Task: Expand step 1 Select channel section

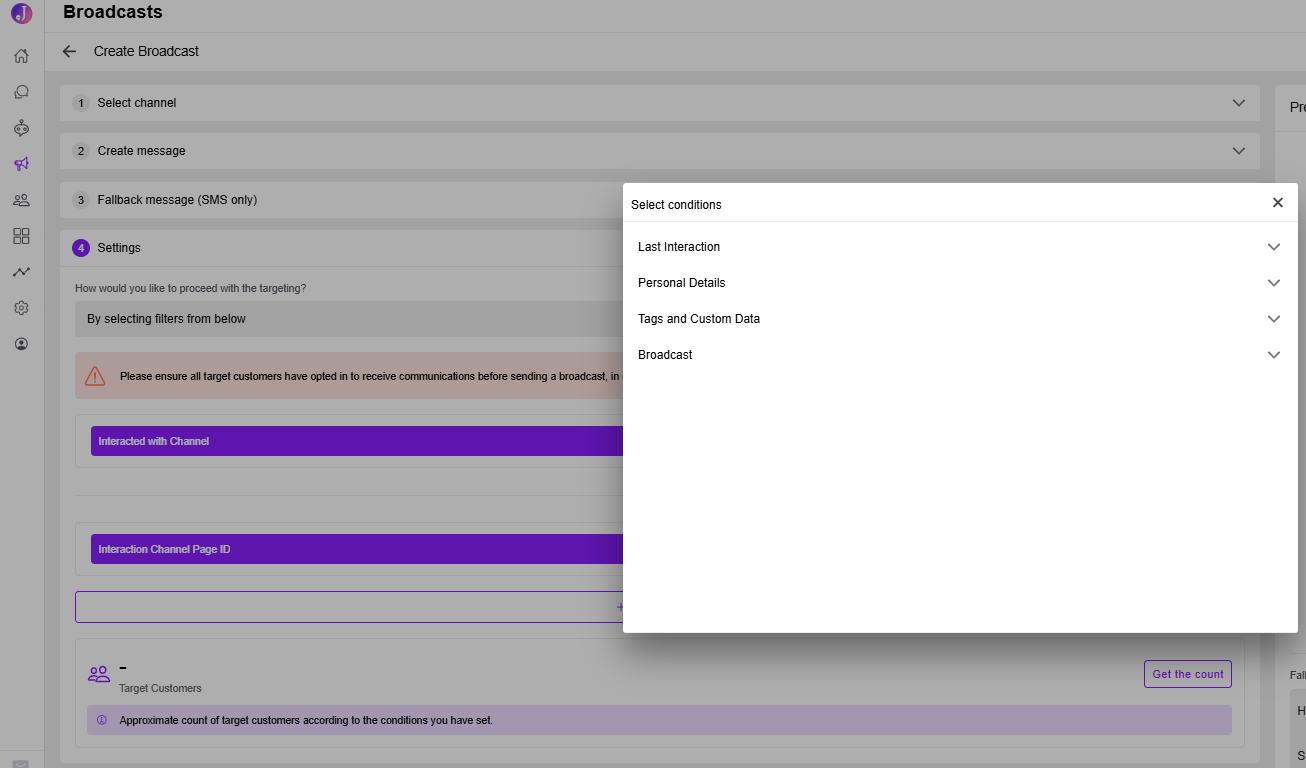Action: coord(660,103)
